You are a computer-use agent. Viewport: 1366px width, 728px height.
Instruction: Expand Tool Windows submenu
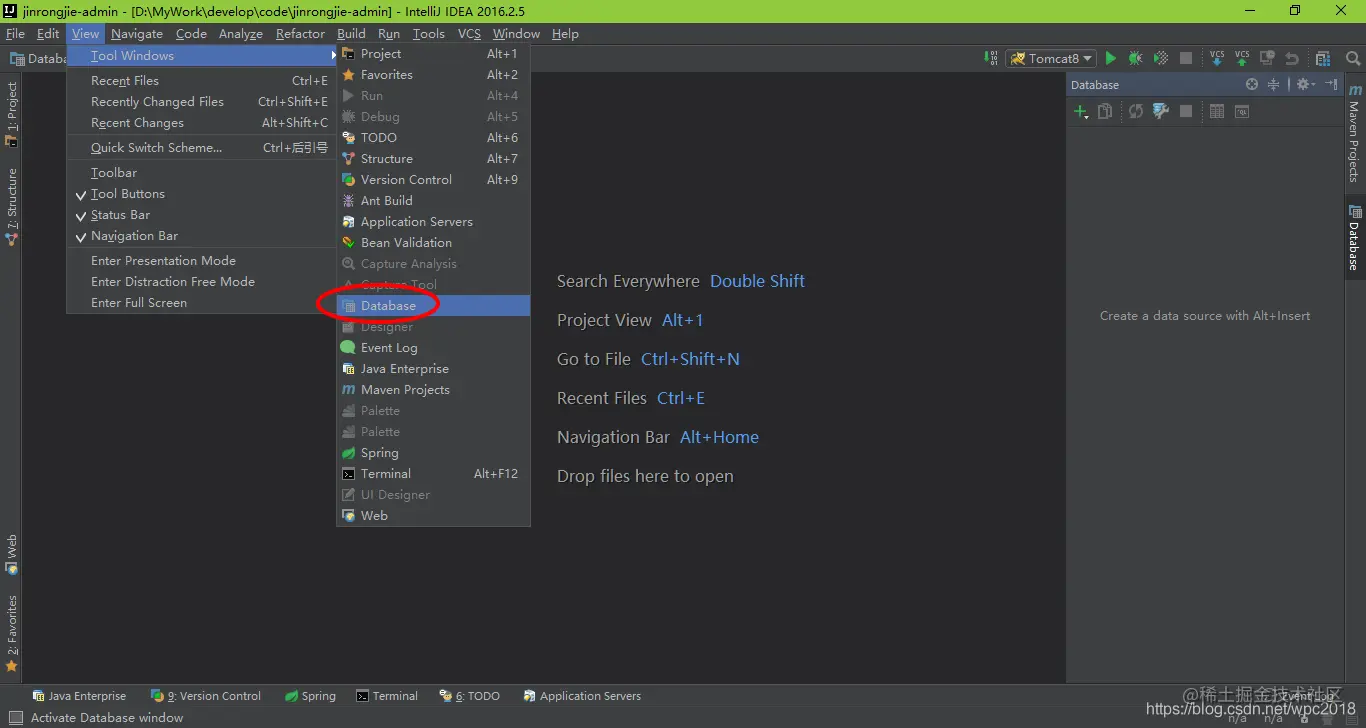(202, 55)
